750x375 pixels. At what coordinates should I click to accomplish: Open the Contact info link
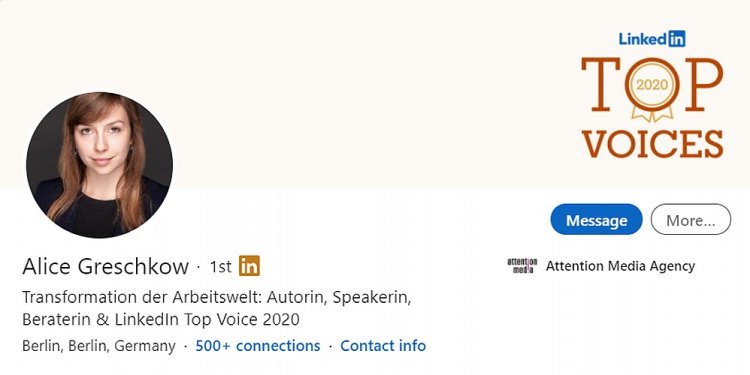coord(383,346)
